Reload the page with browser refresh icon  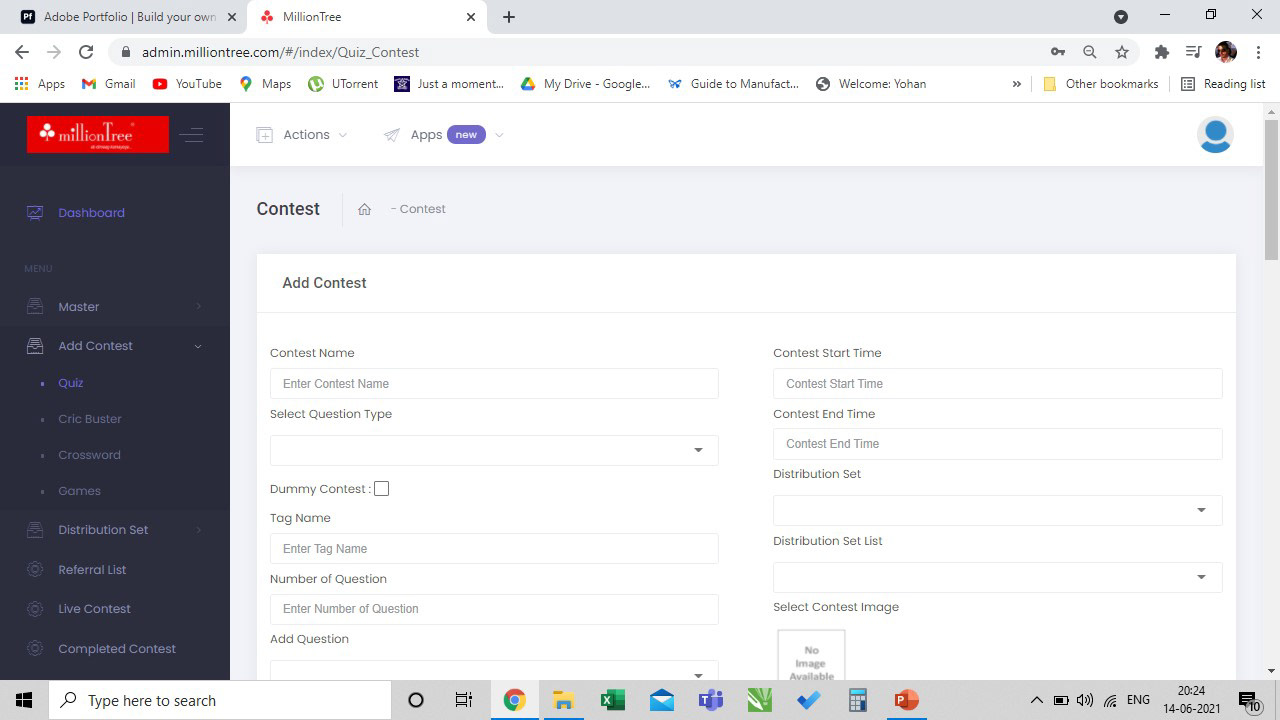[86, 52]
